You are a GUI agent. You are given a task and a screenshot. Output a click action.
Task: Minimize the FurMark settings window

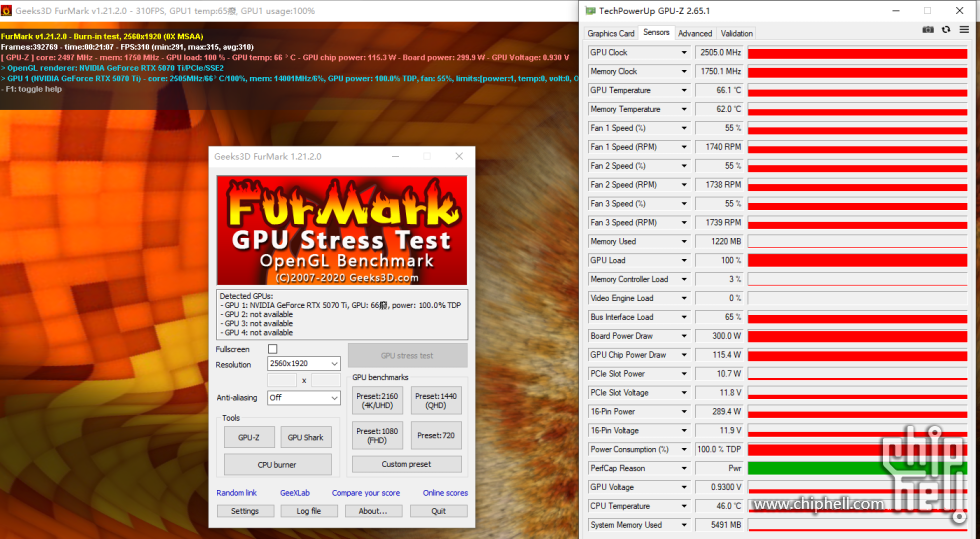(396, 156)
